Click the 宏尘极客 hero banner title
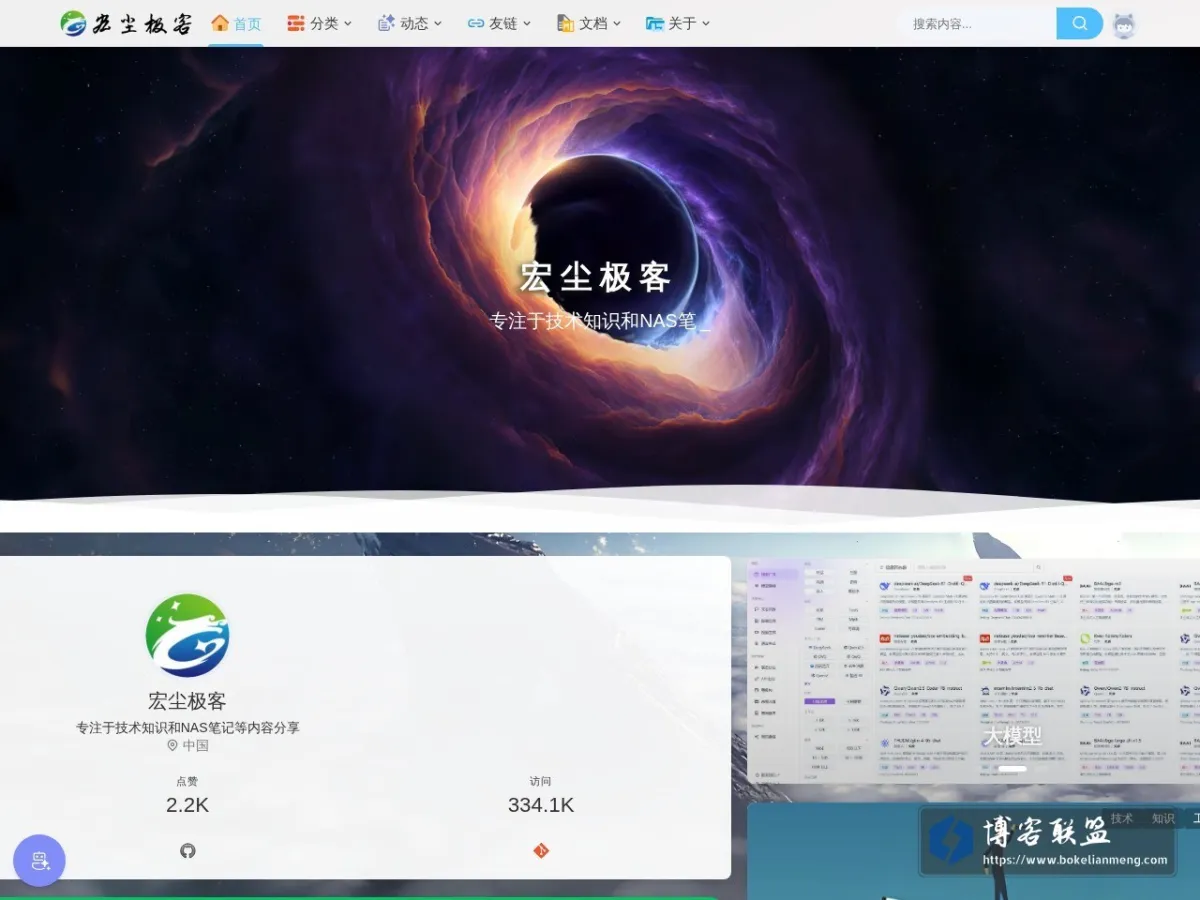This screenshot has width=1200, height=900. (x=595, y=278)
